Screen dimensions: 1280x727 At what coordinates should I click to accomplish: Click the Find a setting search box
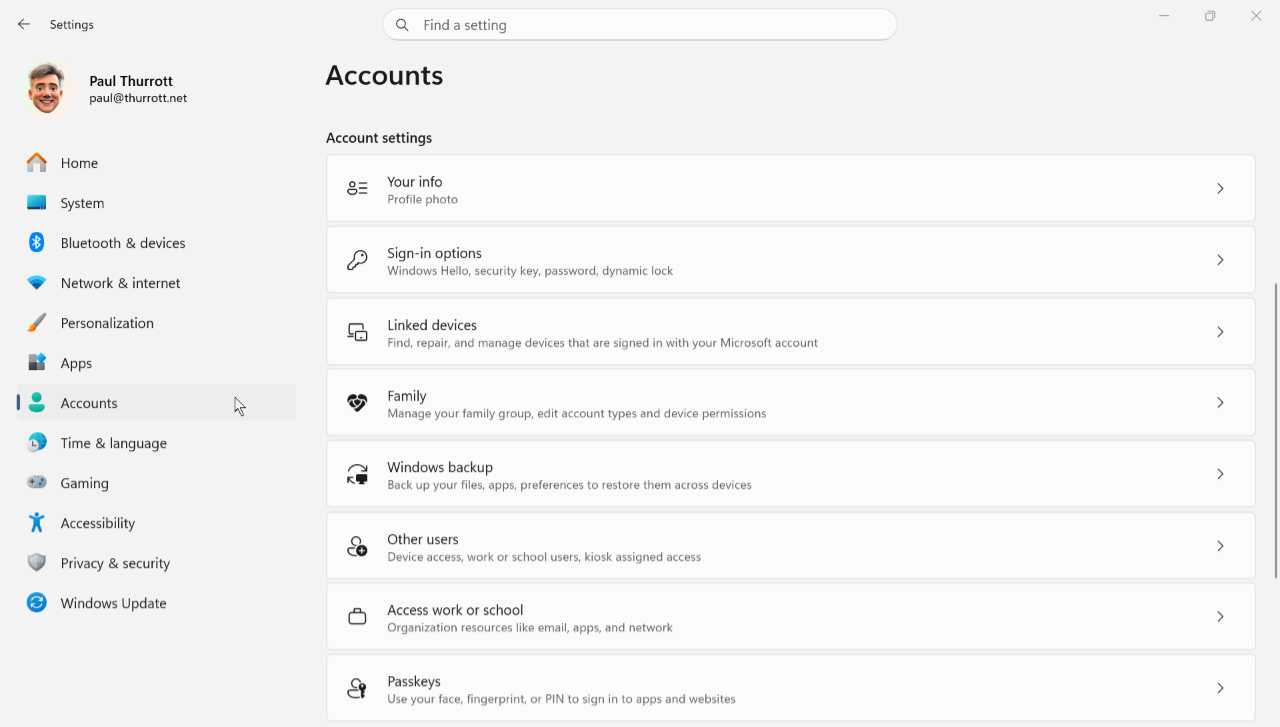[640, 25]
